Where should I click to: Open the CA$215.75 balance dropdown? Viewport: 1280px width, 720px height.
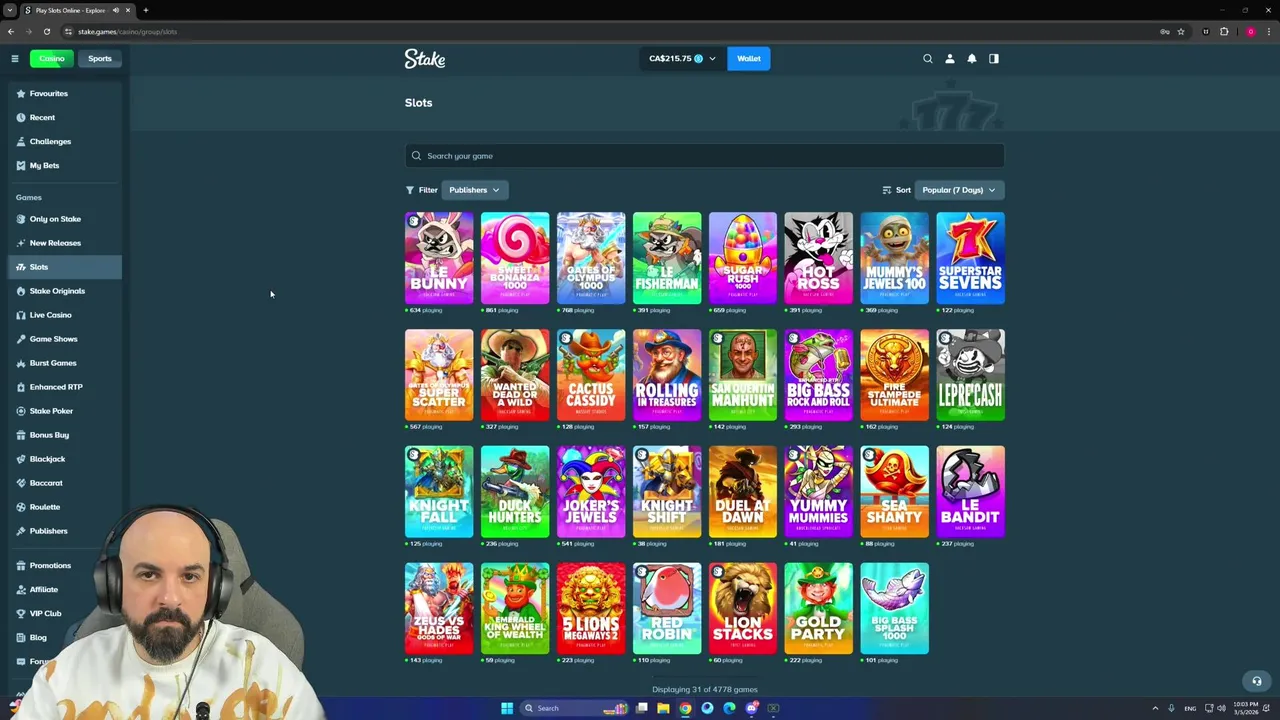click(683, 59)
